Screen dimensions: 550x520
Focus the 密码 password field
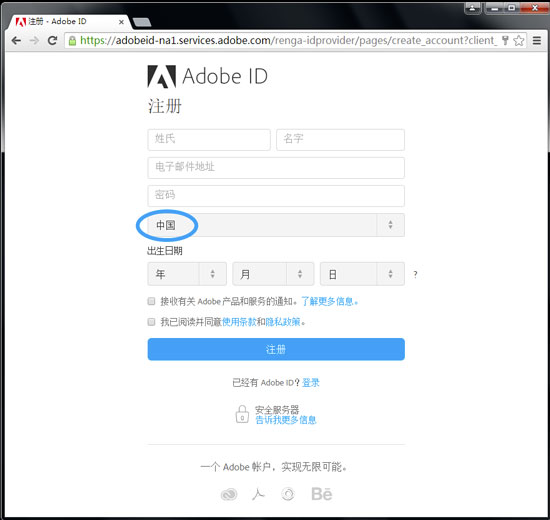tap(276, 196)
